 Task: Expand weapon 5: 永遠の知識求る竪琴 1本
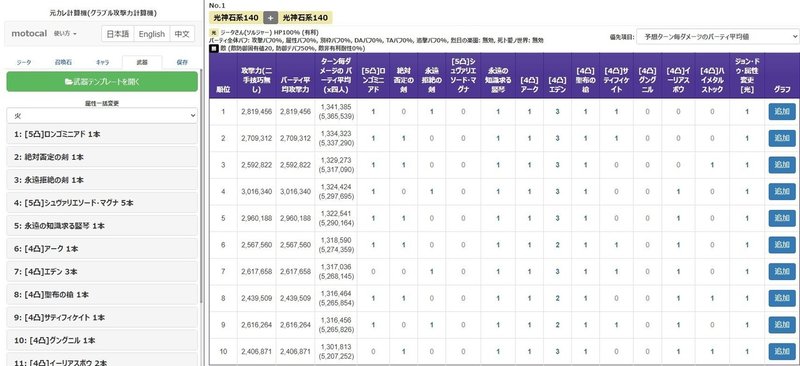102,226
